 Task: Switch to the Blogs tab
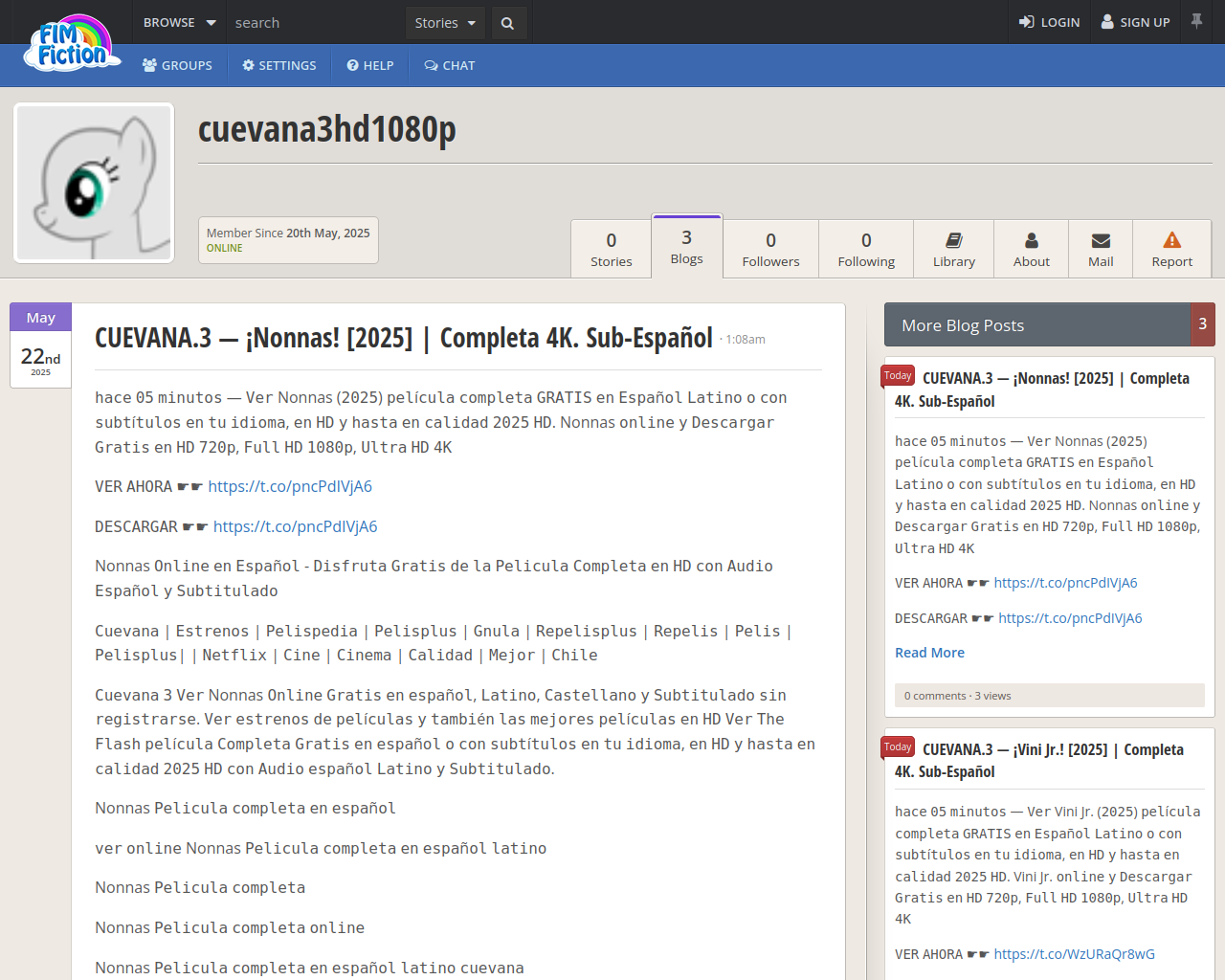[x=686, y=247]
